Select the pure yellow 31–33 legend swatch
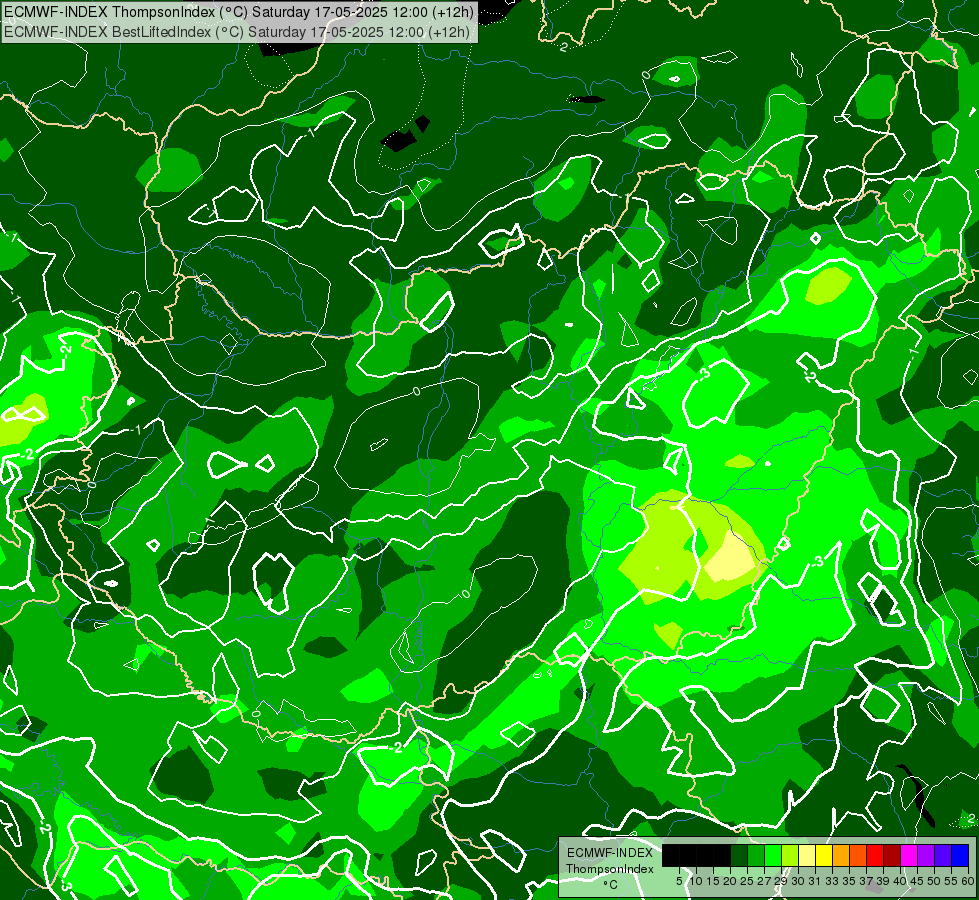Image resolution: width=979 pixels, height=900 pixels. tap(824, 856)
